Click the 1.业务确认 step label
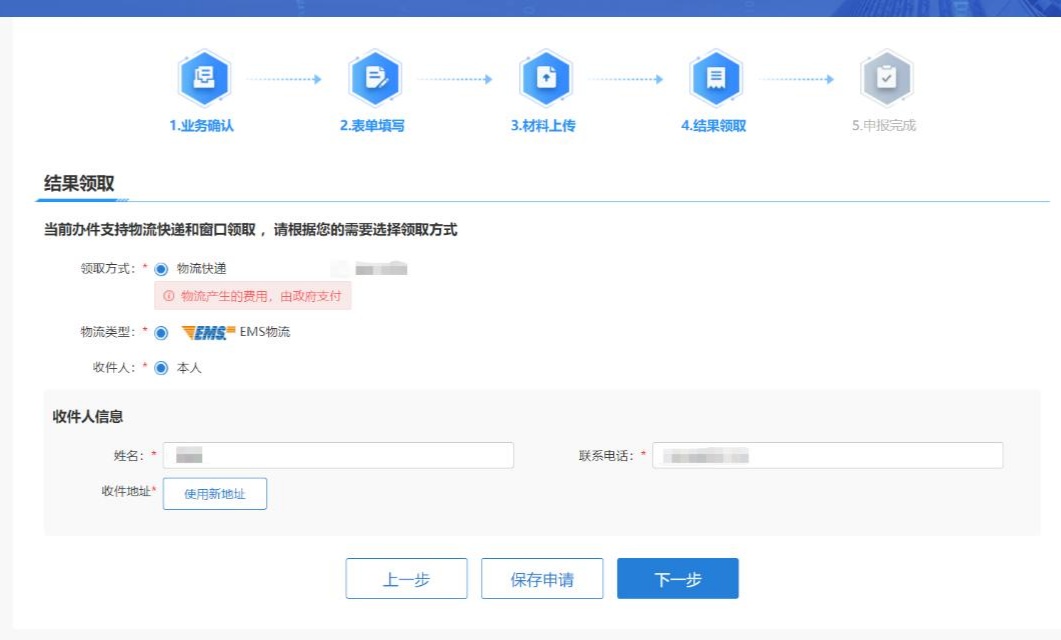Image resolution: width=1061 pixels, height=640 pixels. (x=201, y=126)
